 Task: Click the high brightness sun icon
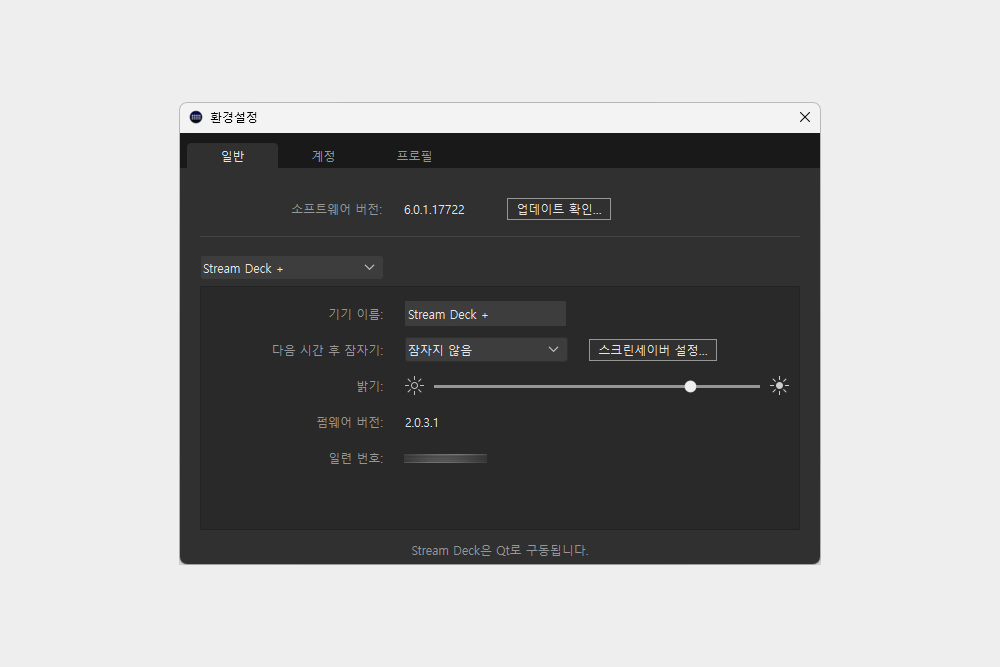pyautogui.click(x=779, y=386)
